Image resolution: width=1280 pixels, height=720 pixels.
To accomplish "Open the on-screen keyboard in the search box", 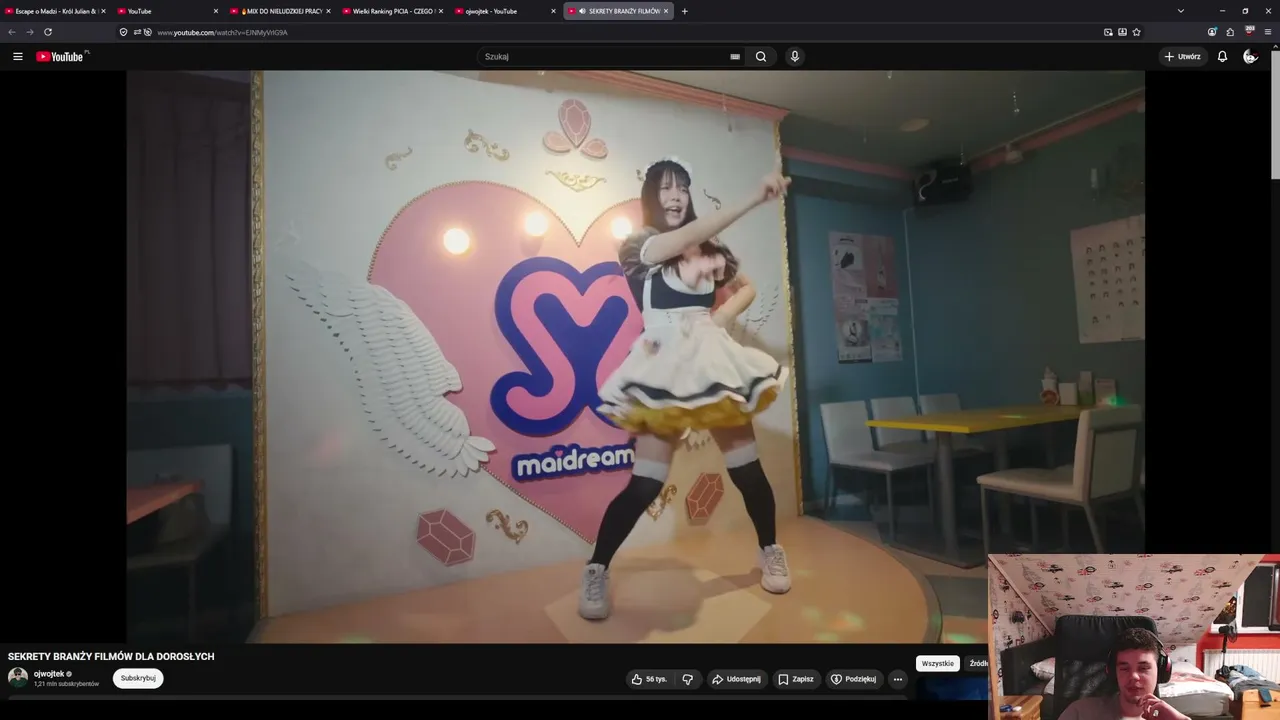I will pyautogui.click(x=735, y=57).
